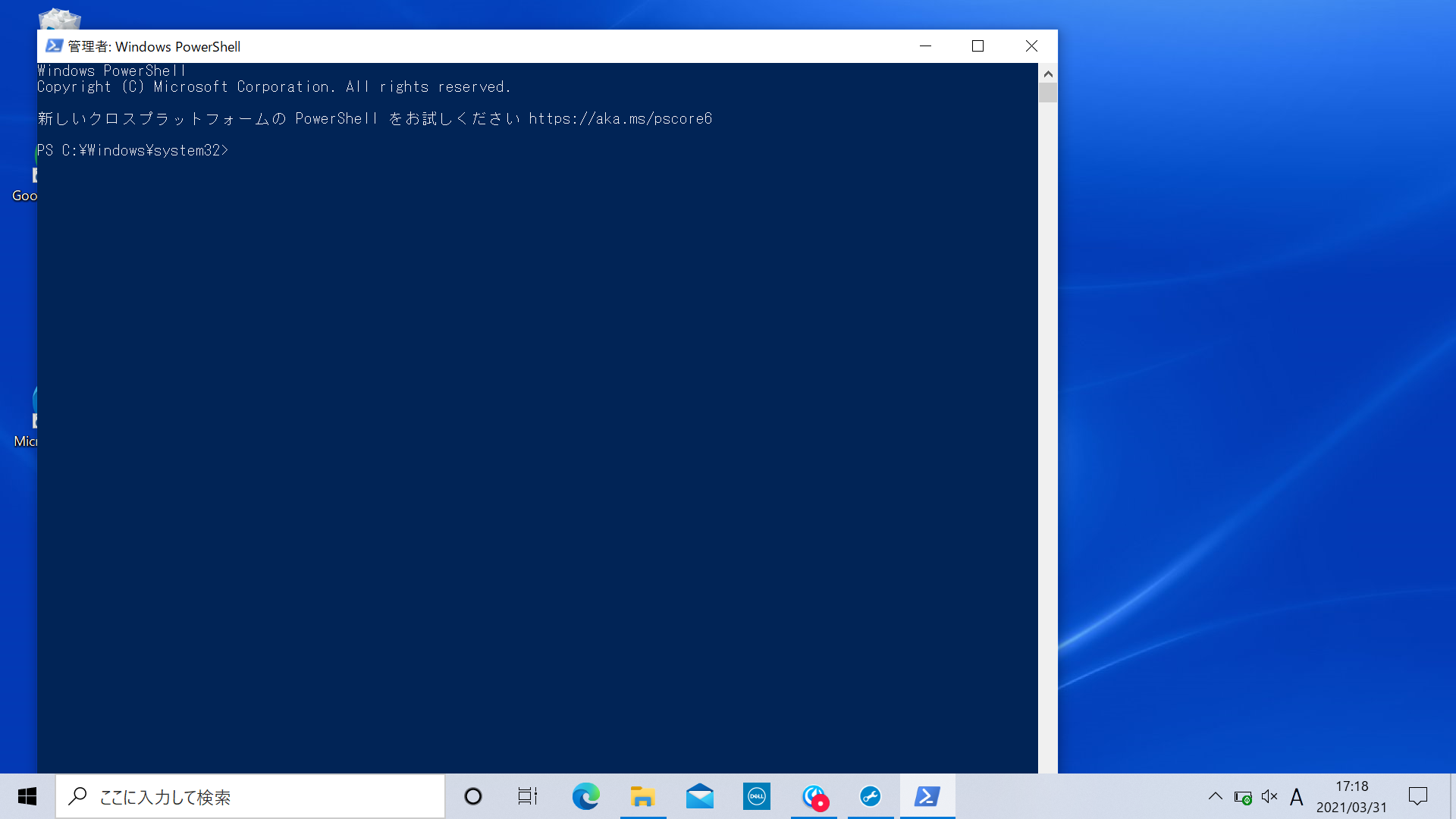The image size is (1456, 819).
Task: Open the taskbar app with red badge
Action: point(814,796)
